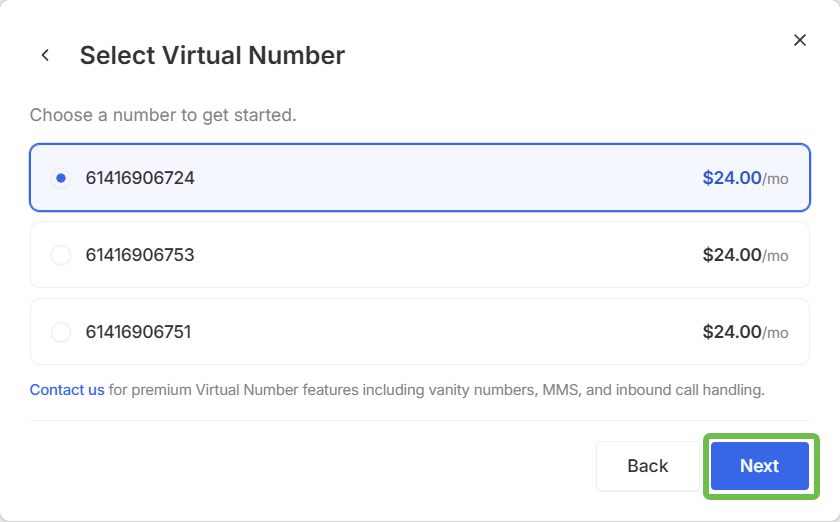Click the Back button
The height and width of the screenshot is (522, 840).
[648, 466]
